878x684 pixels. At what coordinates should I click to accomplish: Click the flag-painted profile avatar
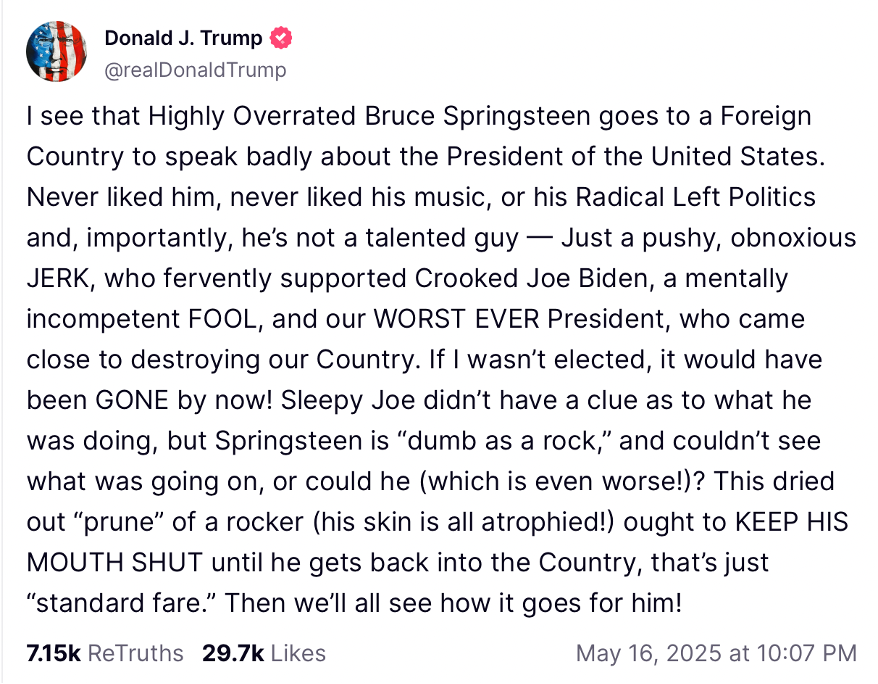pyautogui.click(x=58, y=51)
